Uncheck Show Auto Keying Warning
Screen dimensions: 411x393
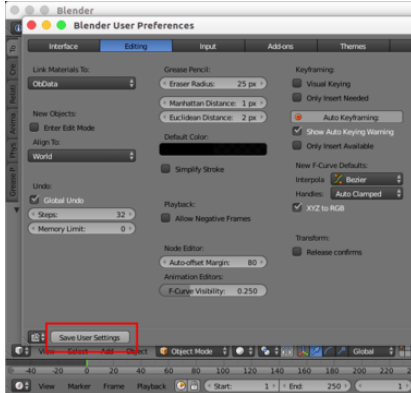click(x=297, y=131)
